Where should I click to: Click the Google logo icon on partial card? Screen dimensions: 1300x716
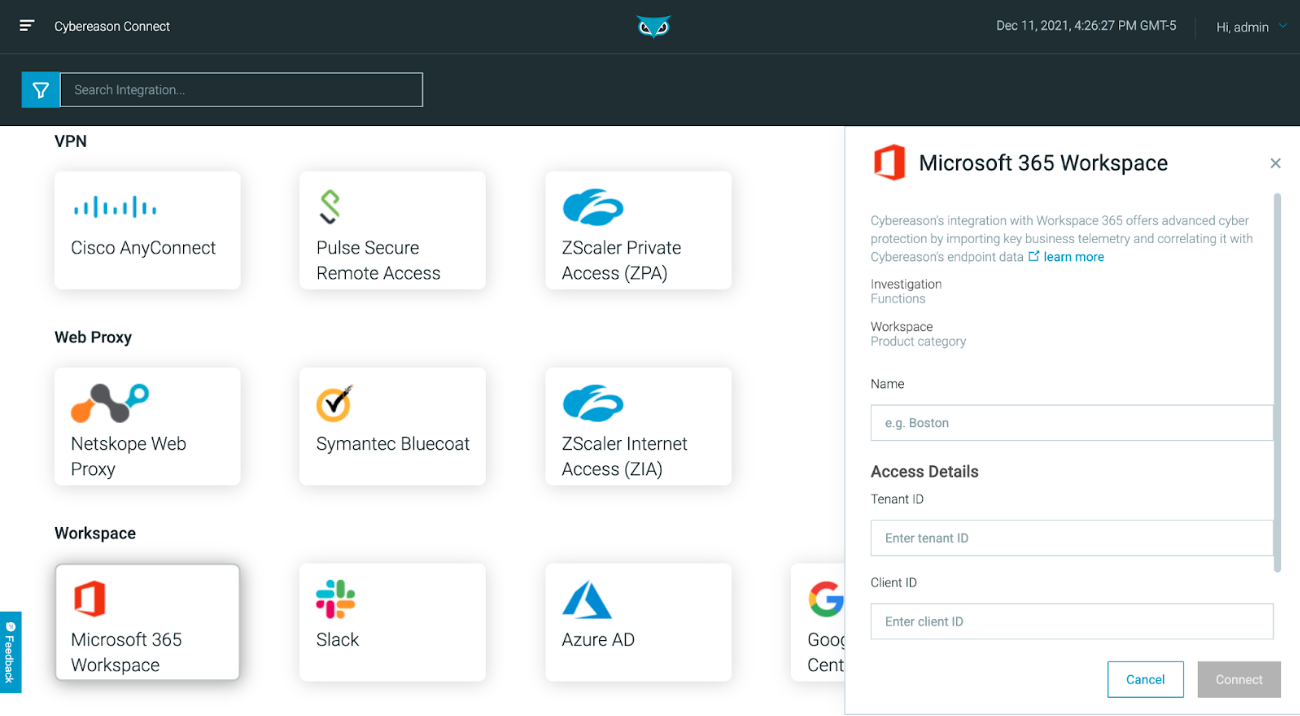click(826, 599)
